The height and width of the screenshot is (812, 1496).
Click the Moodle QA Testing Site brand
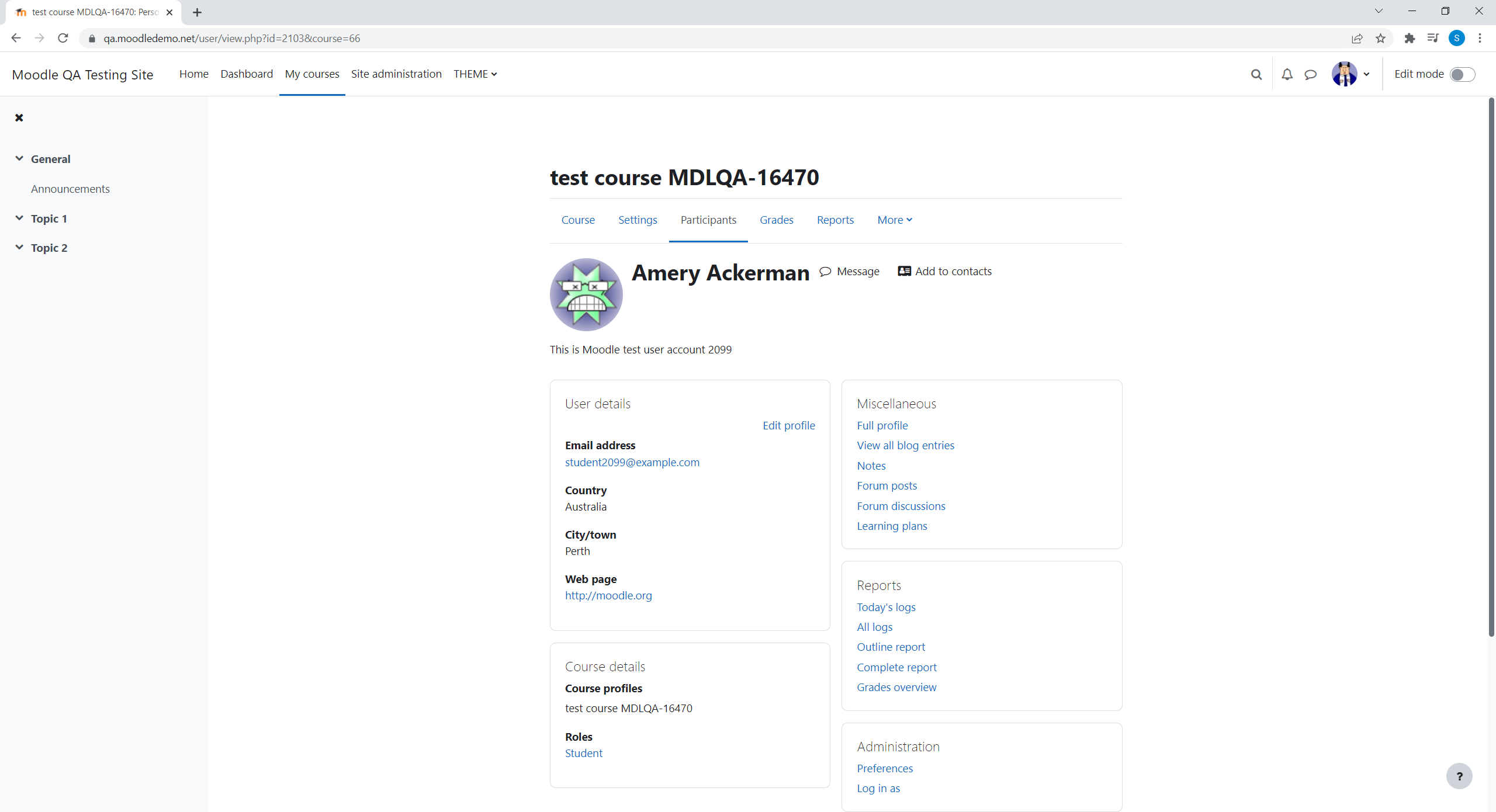coord(82,75)
